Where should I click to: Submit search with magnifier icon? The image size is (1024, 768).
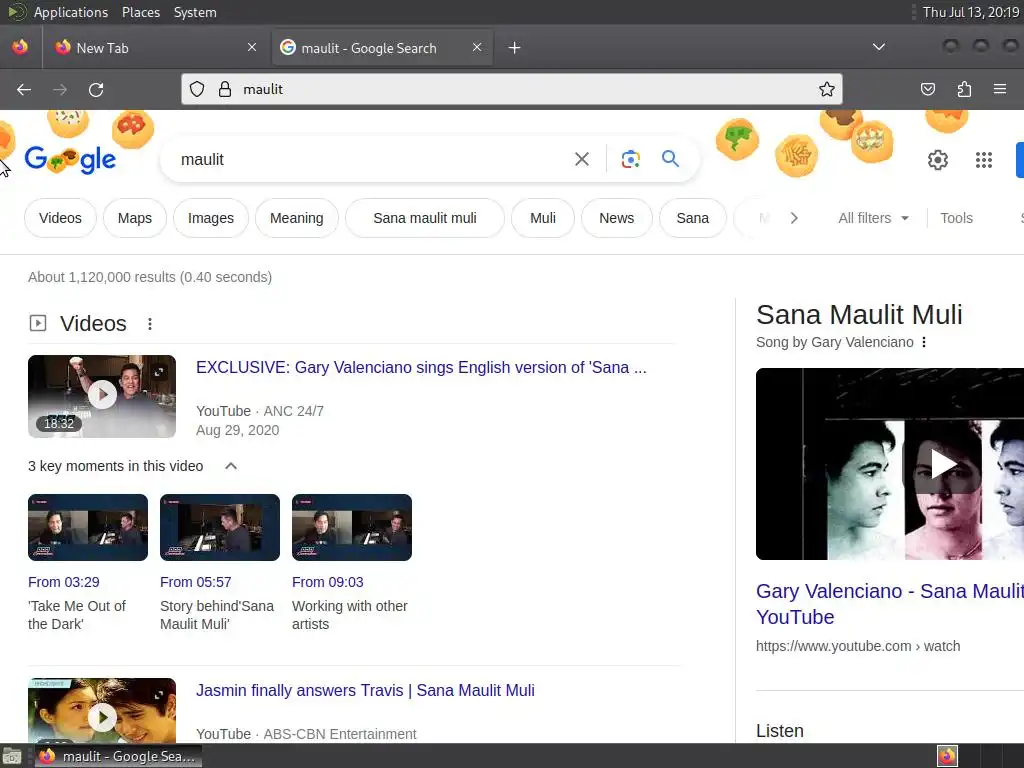tap(670, 159)
